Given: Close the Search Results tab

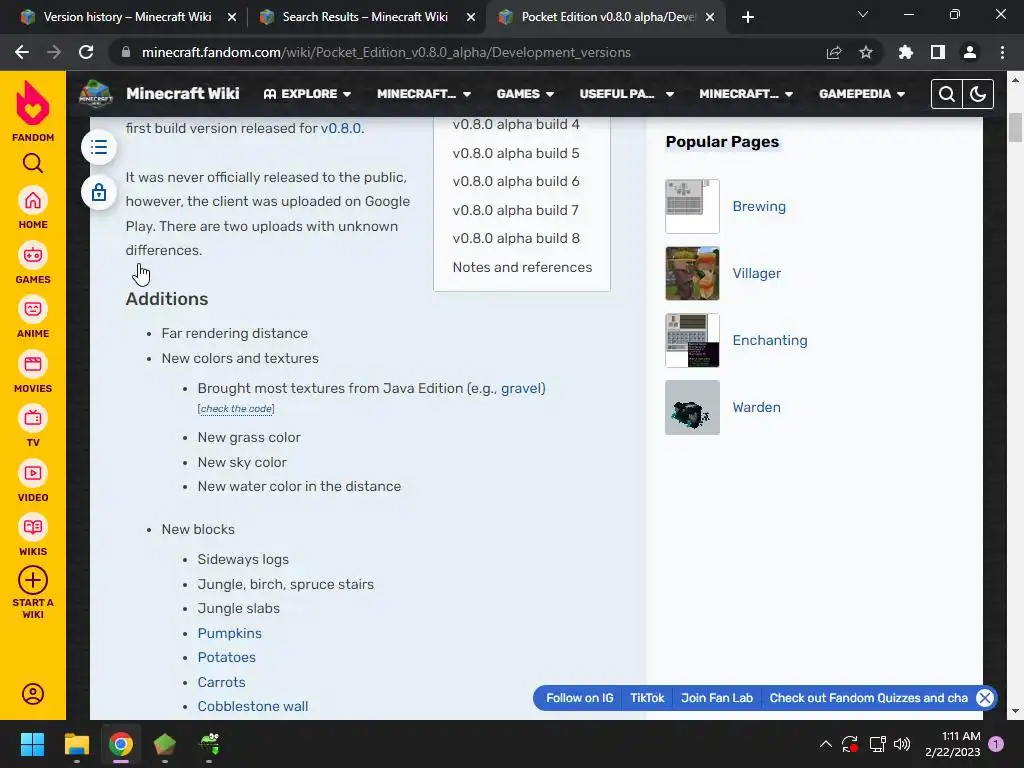Looking at the screenshot, I should pyautogui.click(x=471, y=18).
